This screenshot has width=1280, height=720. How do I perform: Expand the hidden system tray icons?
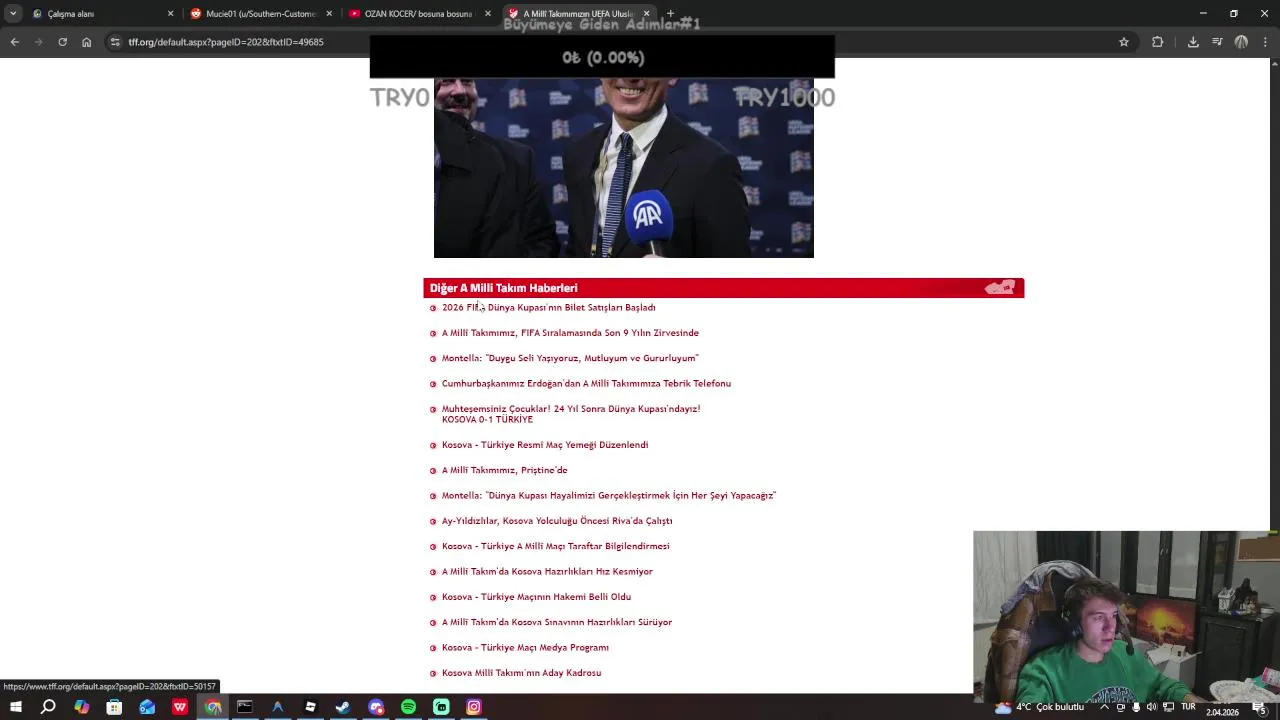coord(1104,707)
